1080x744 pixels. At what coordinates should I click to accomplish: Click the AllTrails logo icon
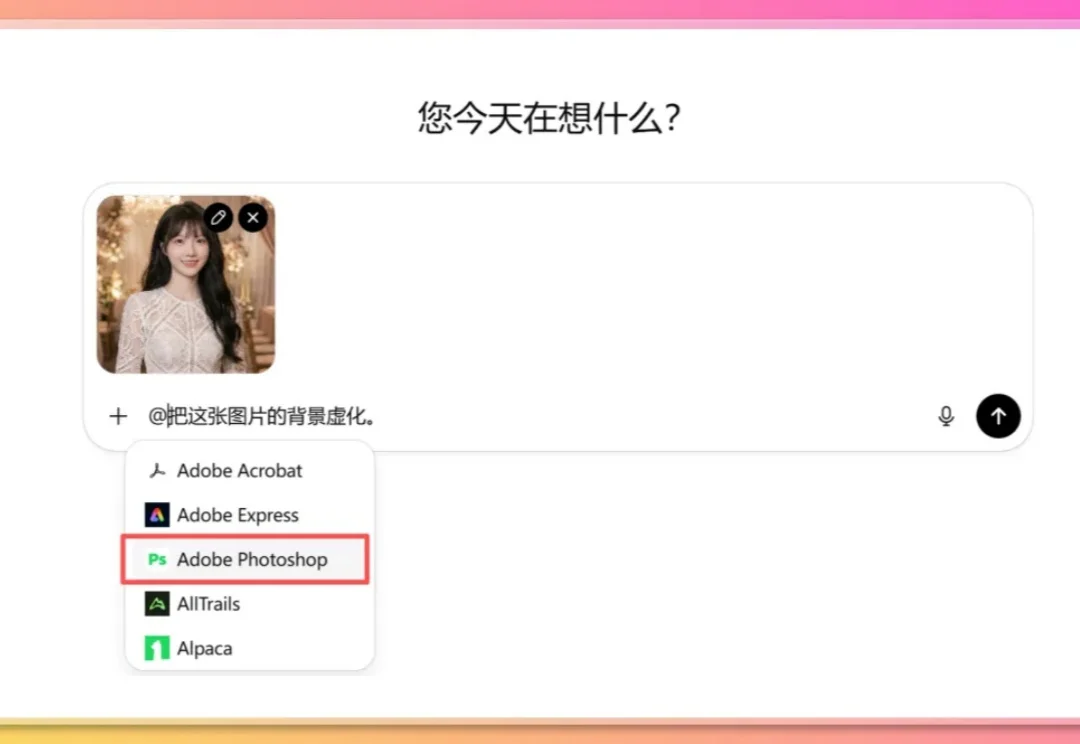(x=157, y=604)
